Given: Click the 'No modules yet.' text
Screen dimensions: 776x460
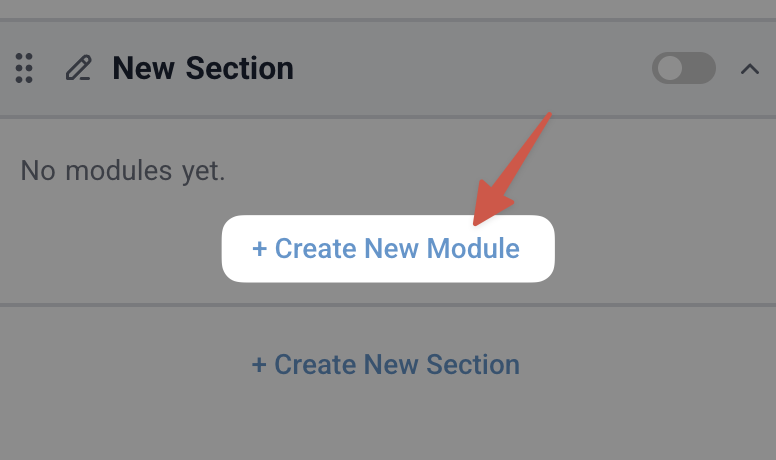Looking at the screenshot, I should click(123, 171).
